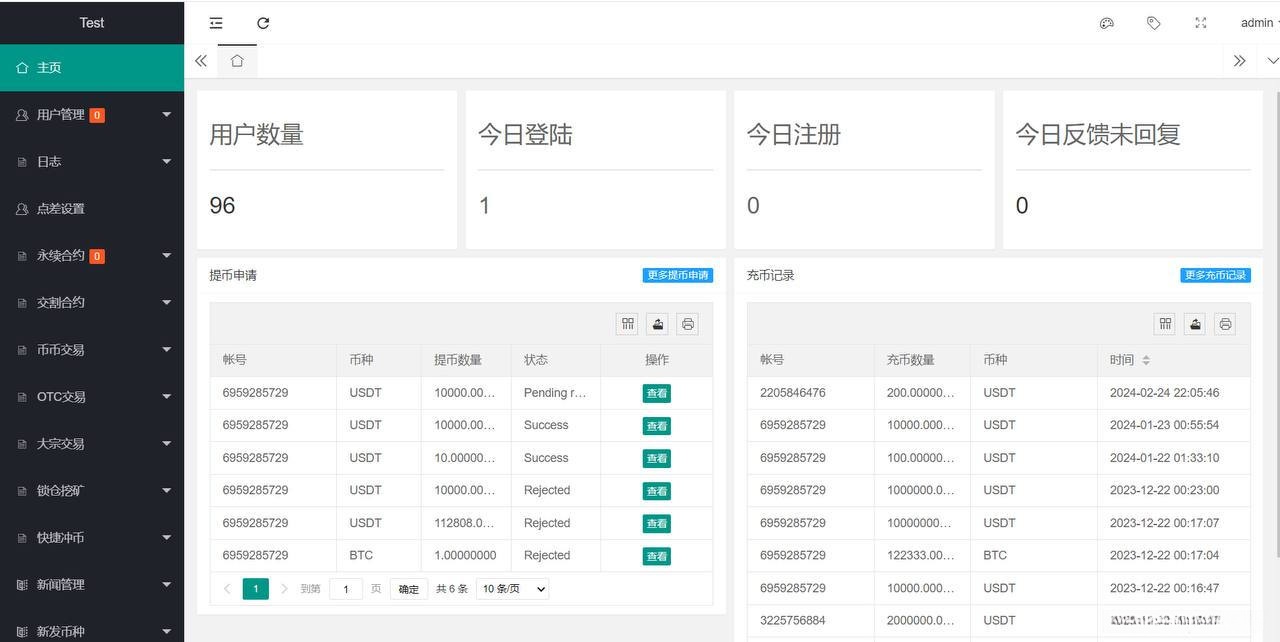
Task: Refresh the page with the reload icon
Action: pos(263,23)
